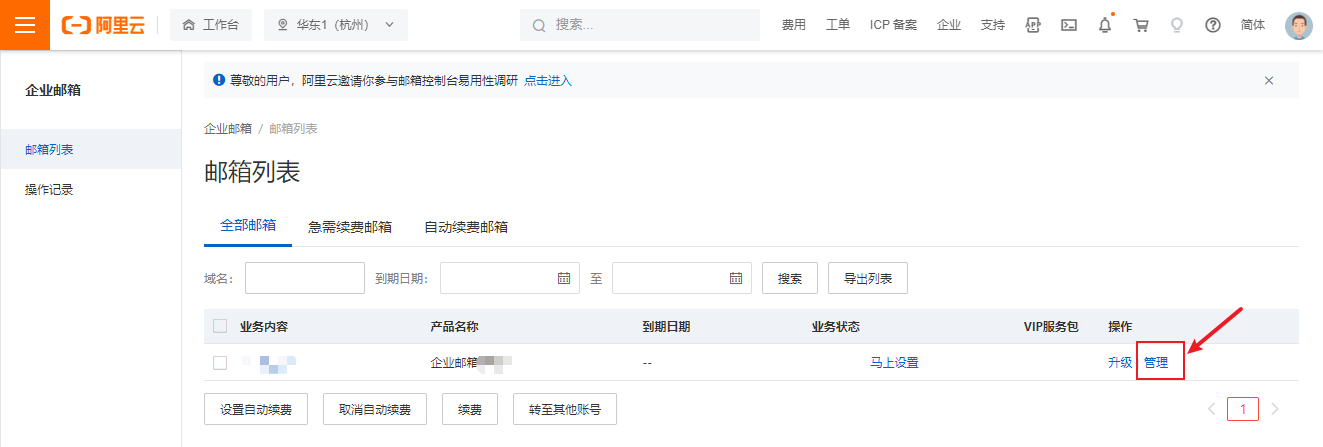Click the VIP服务包 column header
Image resolution: width=1323 pixels, height=447 pixels.
coord(1051,326)
